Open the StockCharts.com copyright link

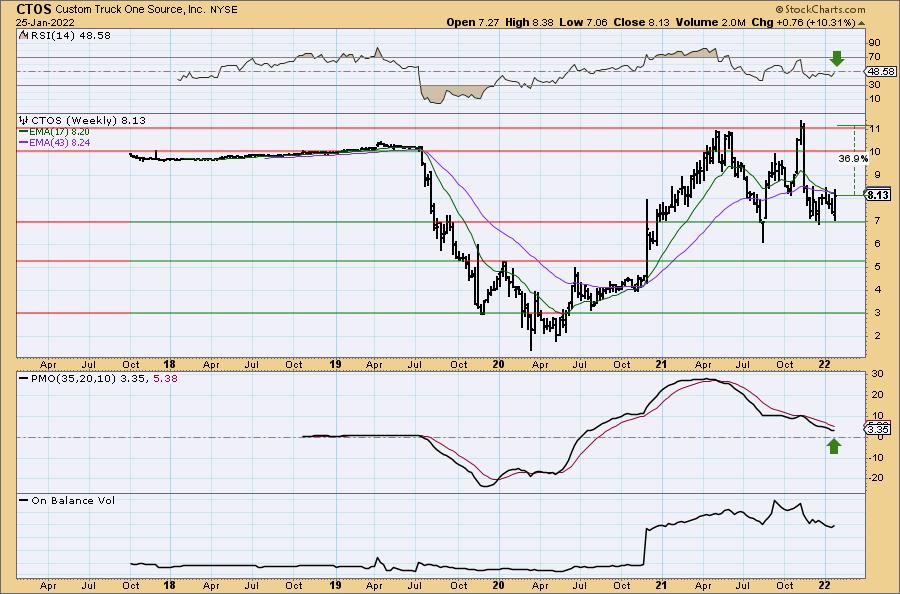(820, 9)
